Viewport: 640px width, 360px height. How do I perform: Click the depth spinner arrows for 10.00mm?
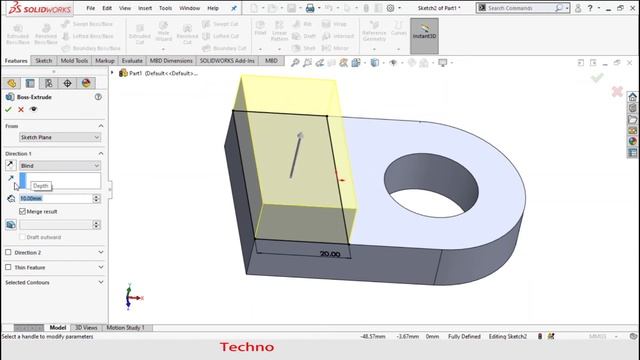pyautogui.click(x=96, y=198)
